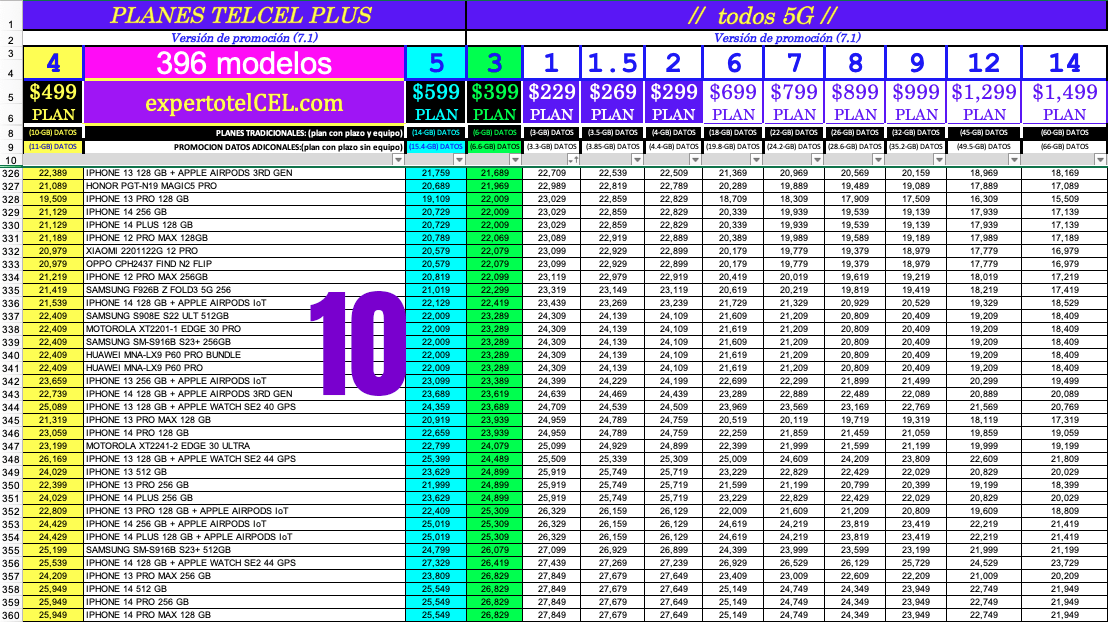This screenshot has width=1108, height=622.
Task: Select the 'MOTOROLA XT2201-1 EDGE 30 PRO' cell
Action: tap(244, 329)
